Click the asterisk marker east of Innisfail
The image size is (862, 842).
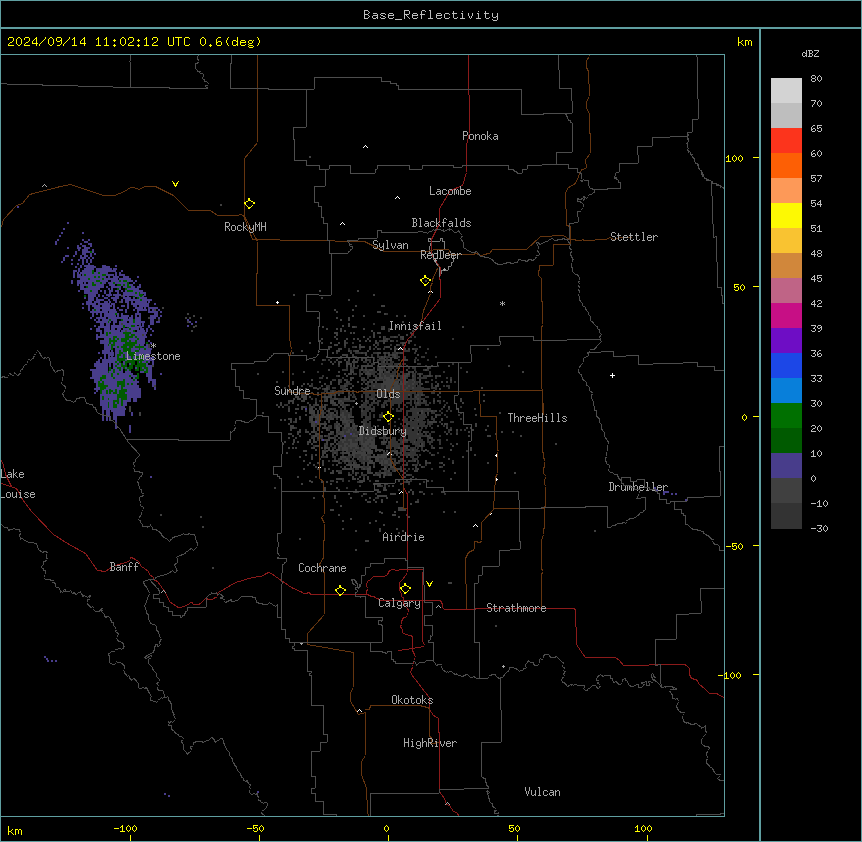pyautogui.click(x=502, y=303)
